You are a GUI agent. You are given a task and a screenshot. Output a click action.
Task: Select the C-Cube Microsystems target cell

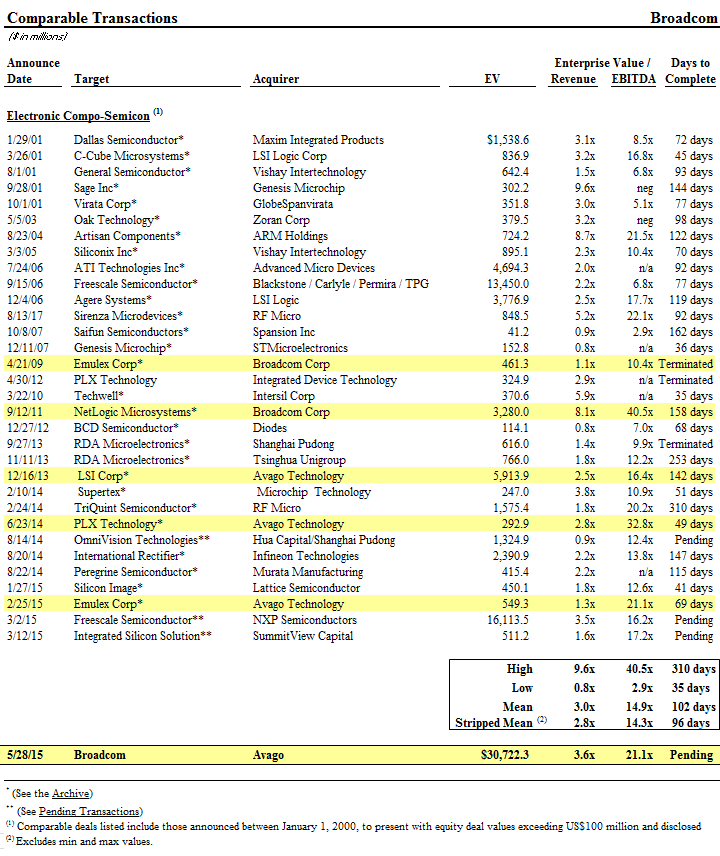[132, 156]
